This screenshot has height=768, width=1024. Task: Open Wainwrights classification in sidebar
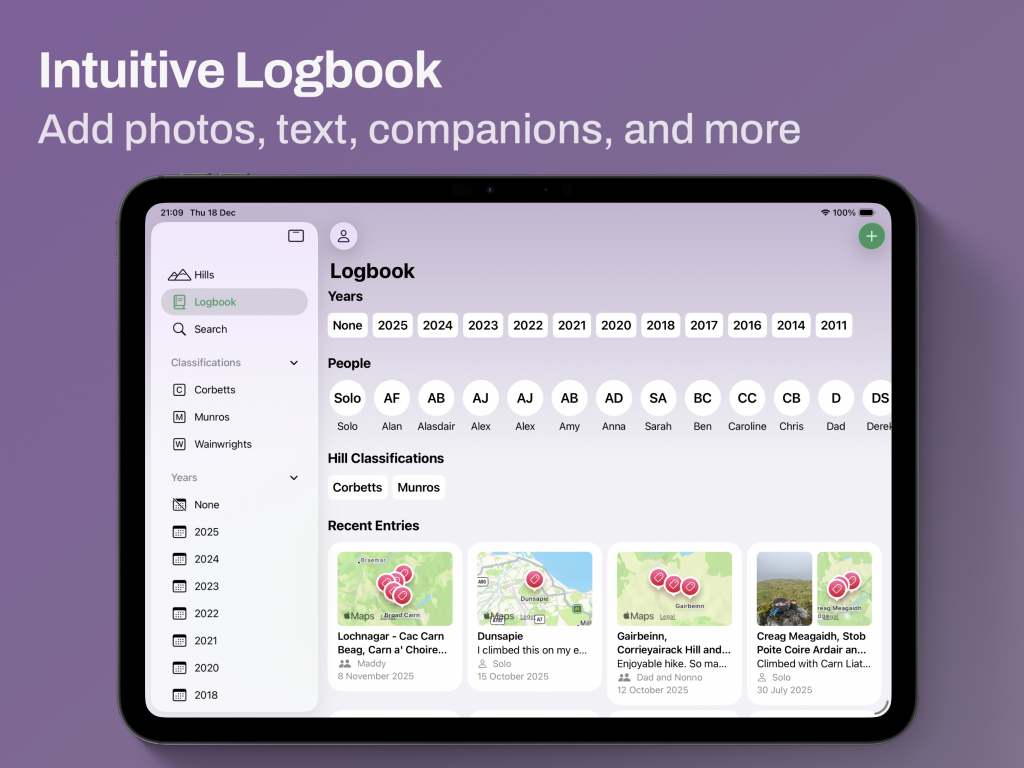coord(222,444)
